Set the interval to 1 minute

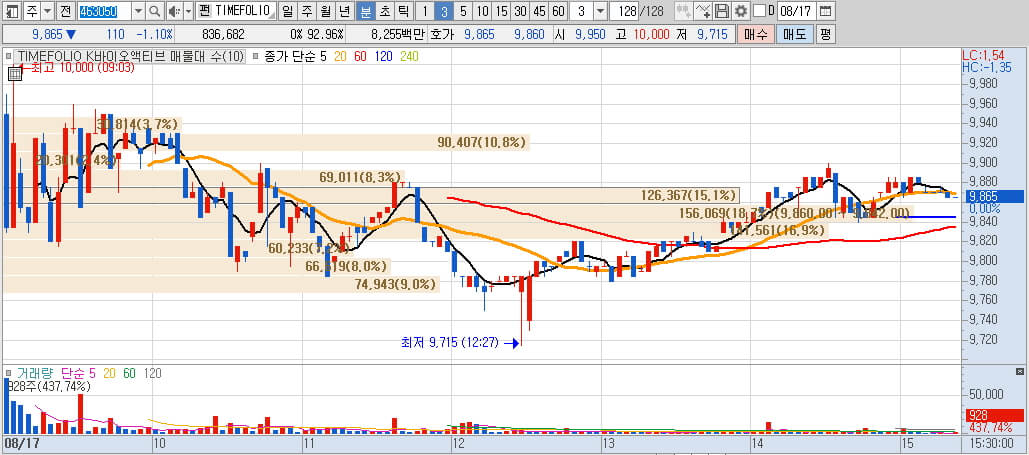coord(425,11)
